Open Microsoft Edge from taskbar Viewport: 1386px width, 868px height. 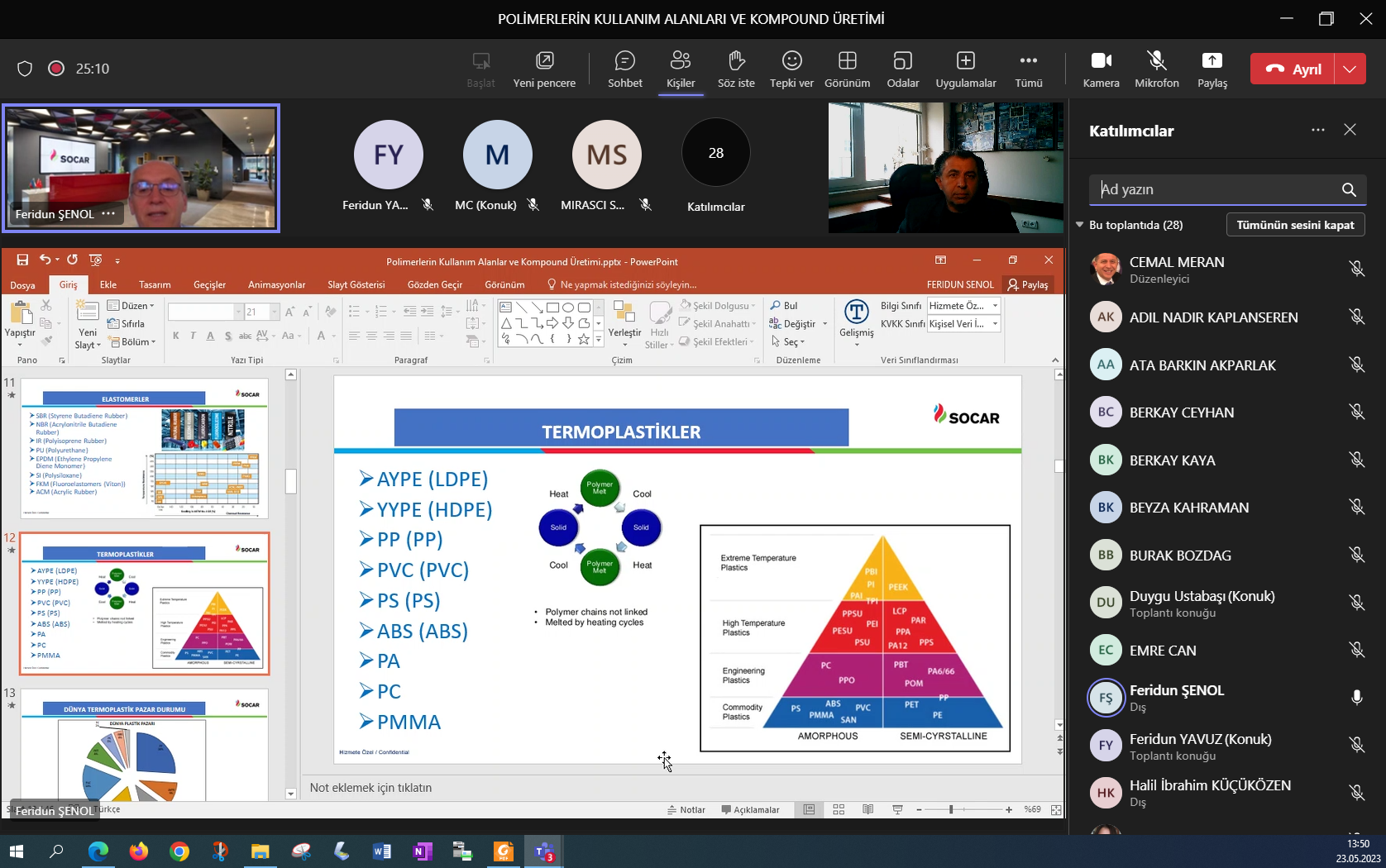pyautogui.click(x=98, y=851)
